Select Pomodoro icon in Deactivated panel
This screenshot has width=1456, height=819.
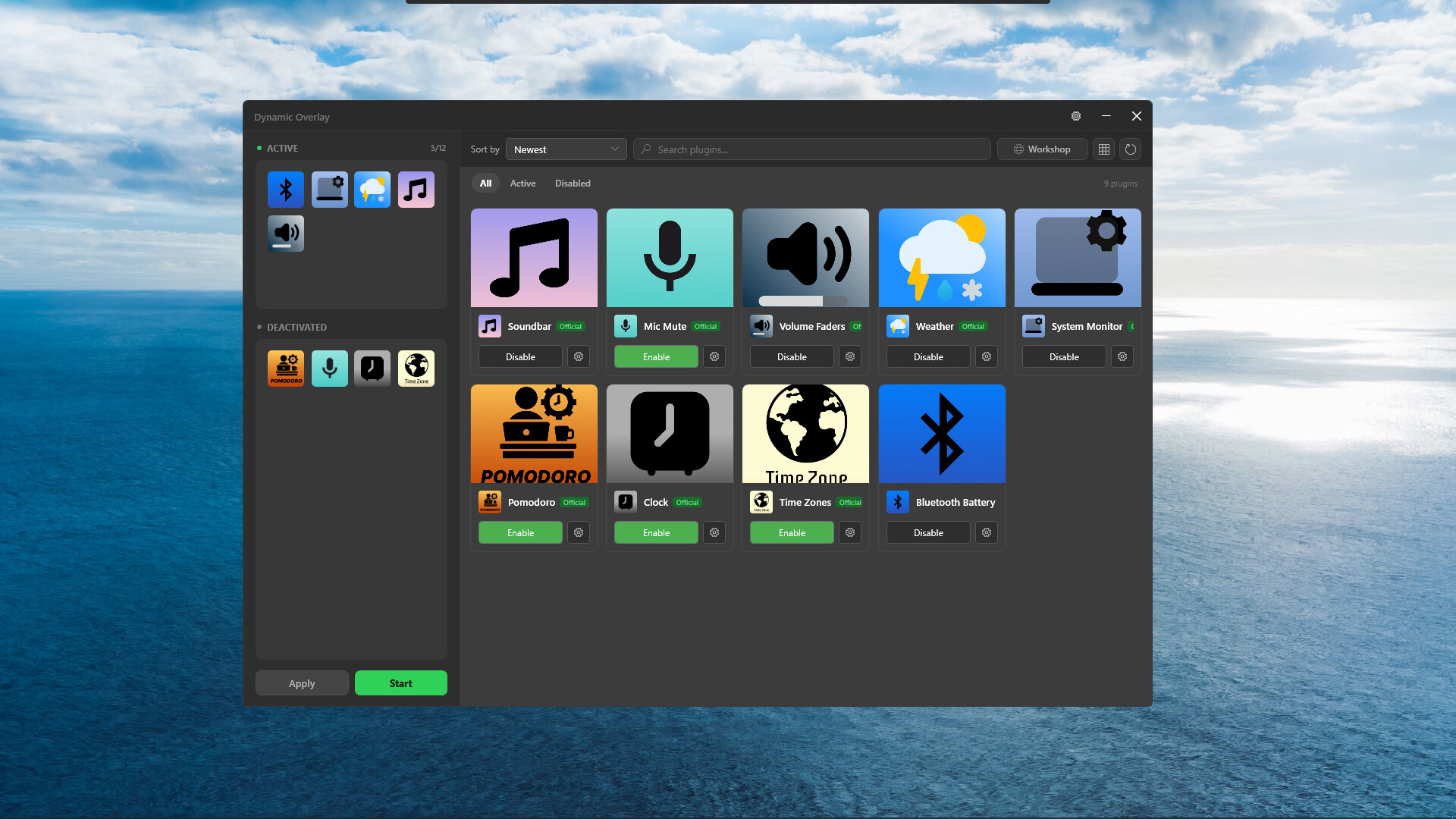click(286, 369)
